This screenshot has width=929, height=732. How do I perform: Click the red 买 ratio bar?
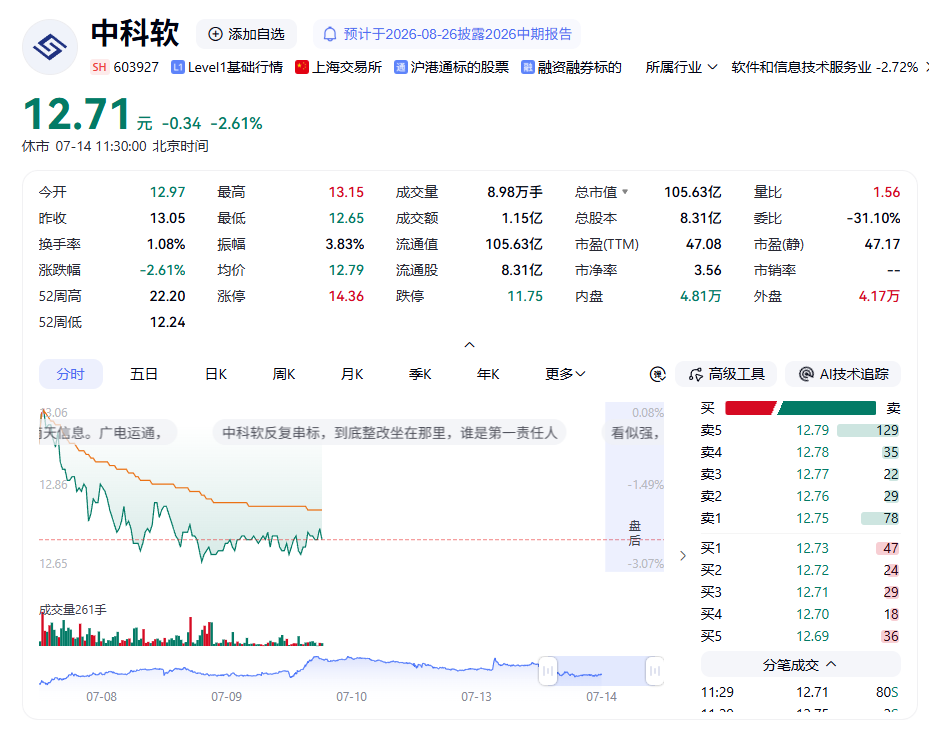click(x=750, y=408)
